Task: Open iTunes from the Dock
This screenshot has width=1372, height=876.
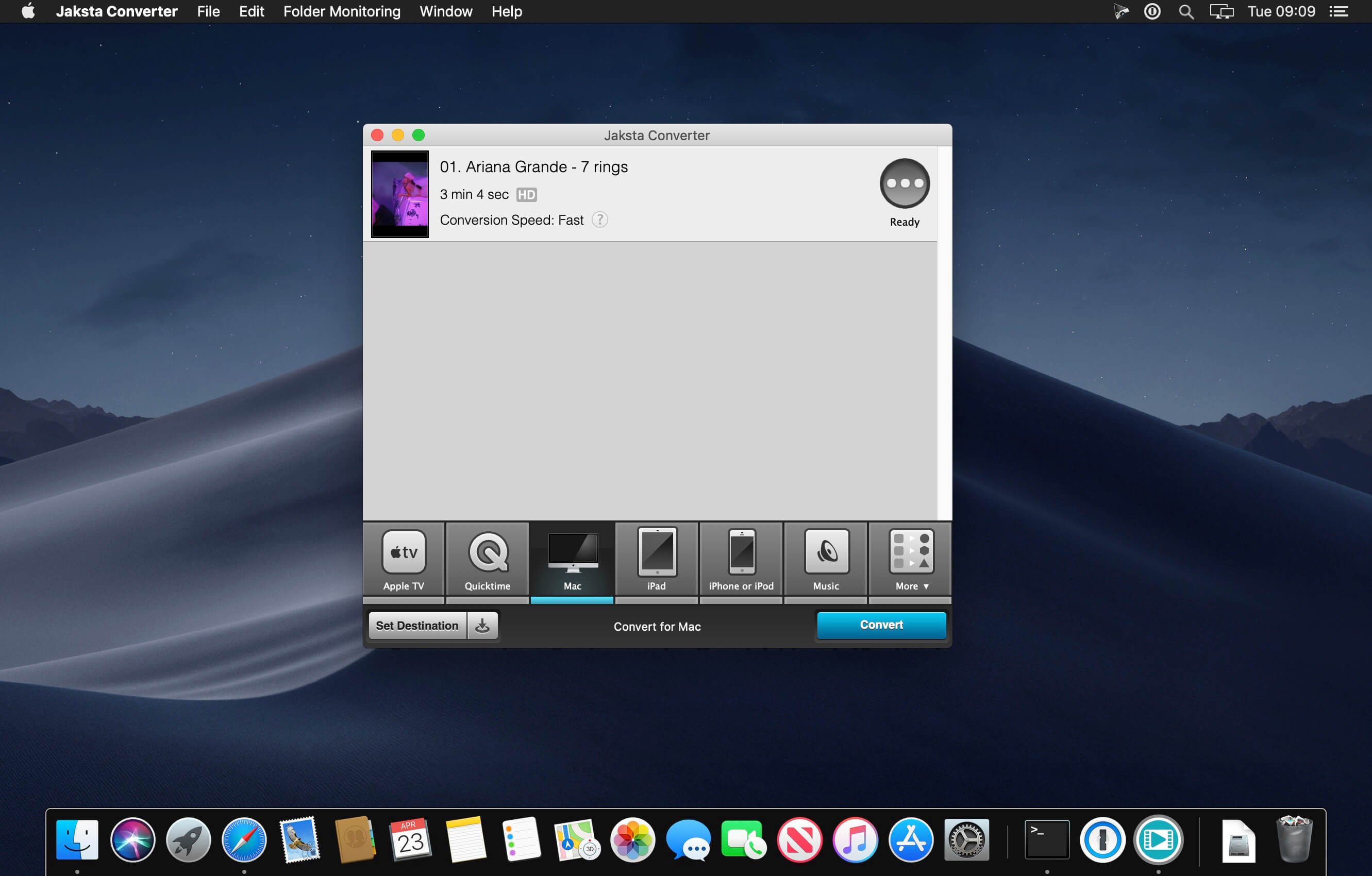Action: (x=855, y=839)
